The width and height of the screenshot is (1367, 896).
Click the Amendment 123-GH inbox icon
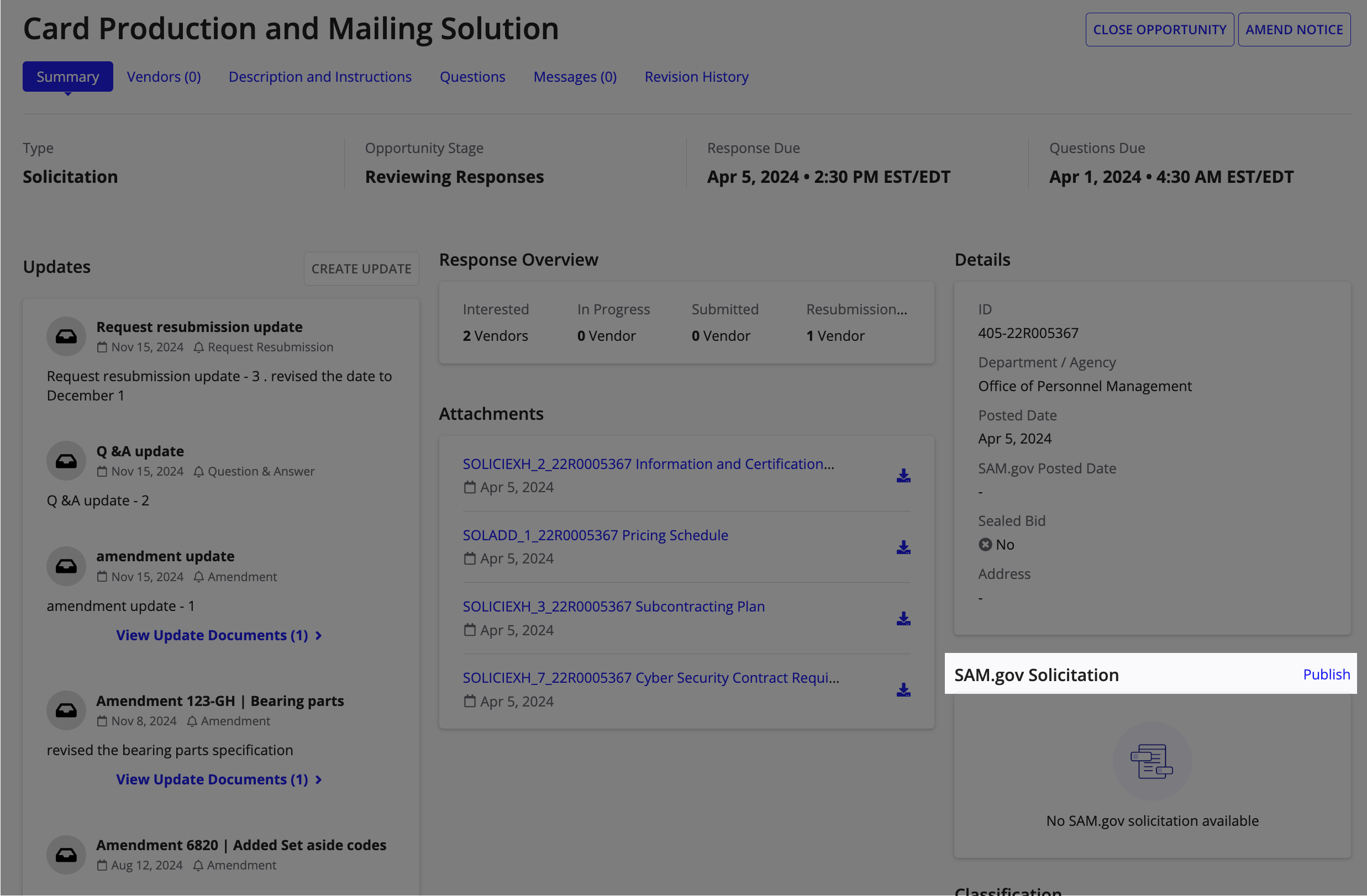(66, 710)
